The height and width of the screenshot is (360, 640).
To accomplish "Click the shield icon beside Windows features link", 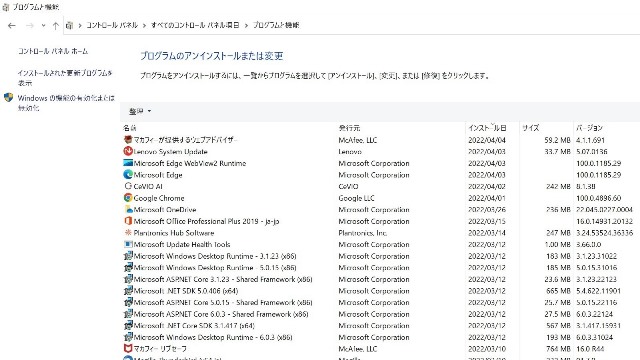I will 9,98.
